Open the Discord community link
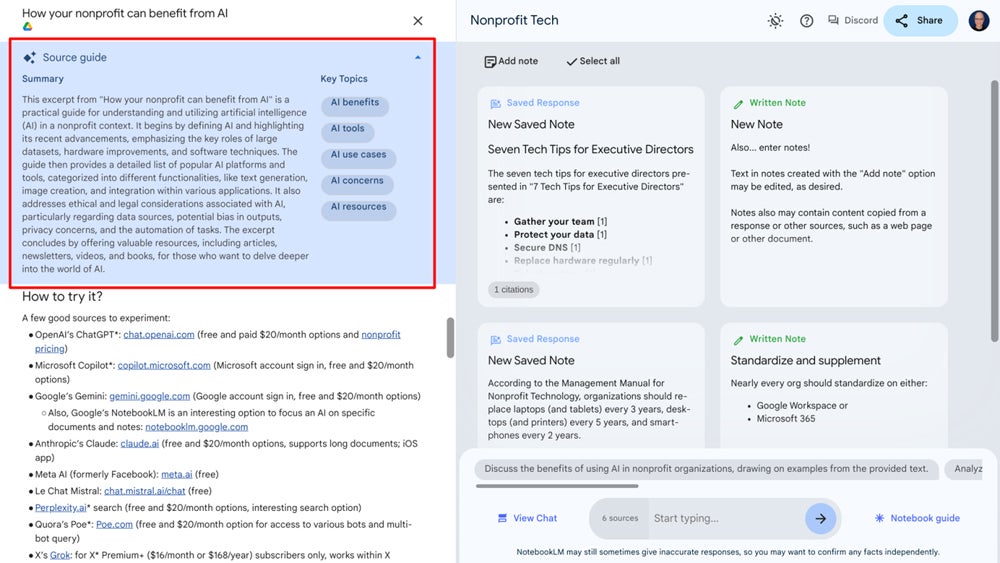The height and width of the screenshot is (563, 1000). (852, 20)
